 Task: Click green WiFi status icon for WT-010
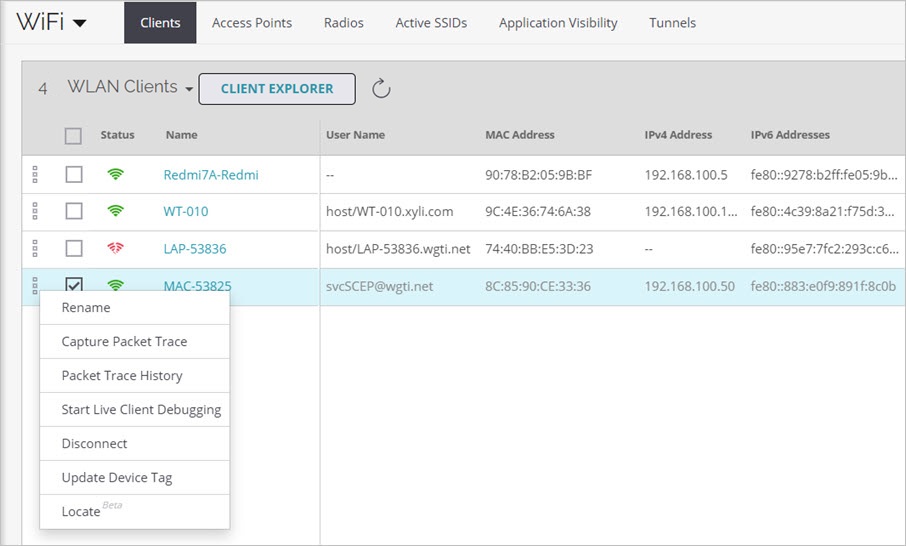tap(116, 211)
